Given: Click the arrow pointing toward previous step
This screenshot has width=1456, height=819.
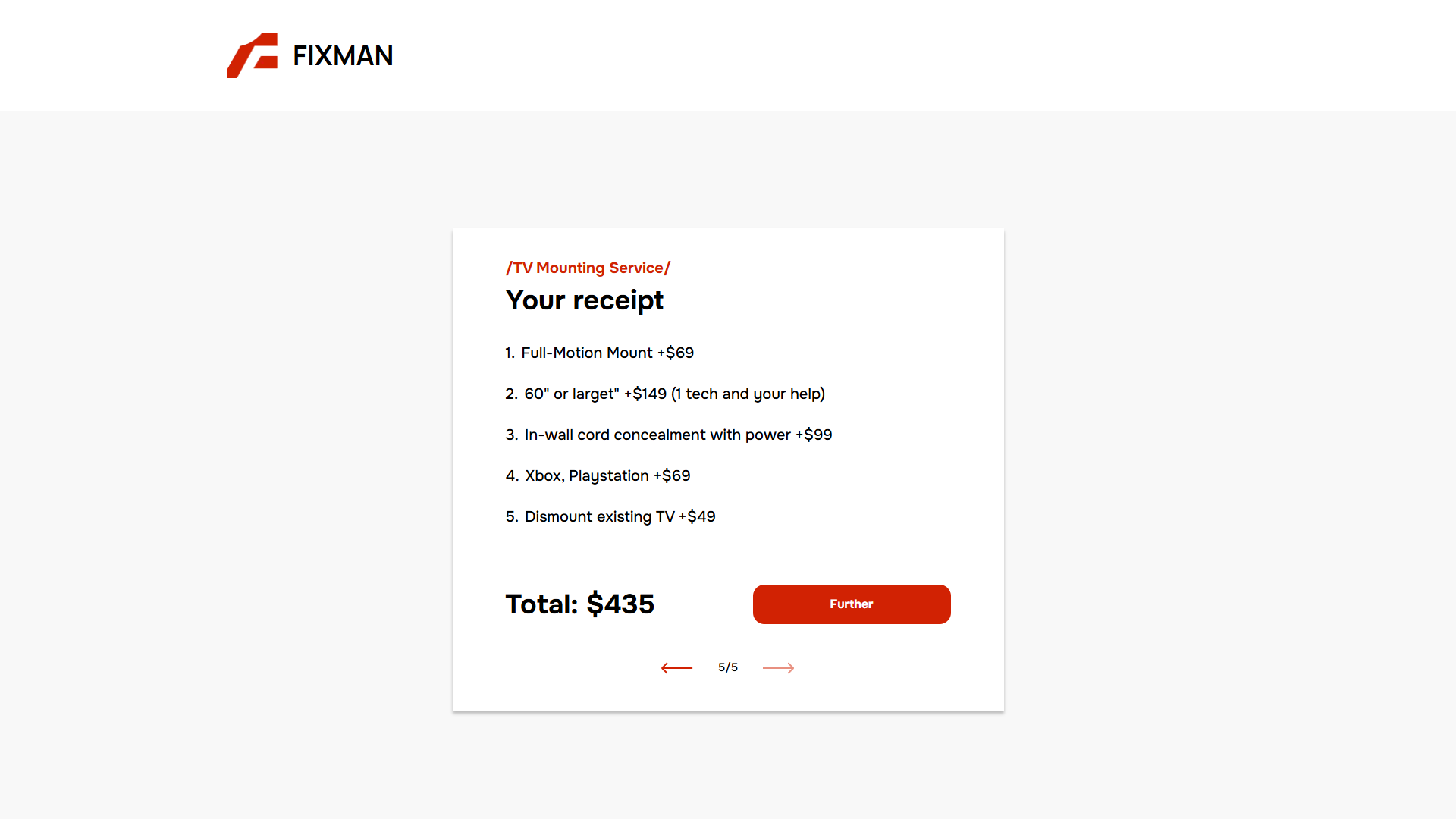Looking at the screenshot, I should click(x=676, y=667).
